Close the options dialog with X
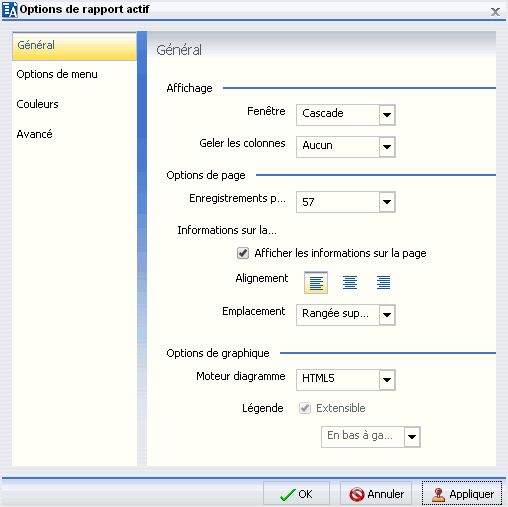The height and width of the screenshot is (507, 508). tap(495, 12)
